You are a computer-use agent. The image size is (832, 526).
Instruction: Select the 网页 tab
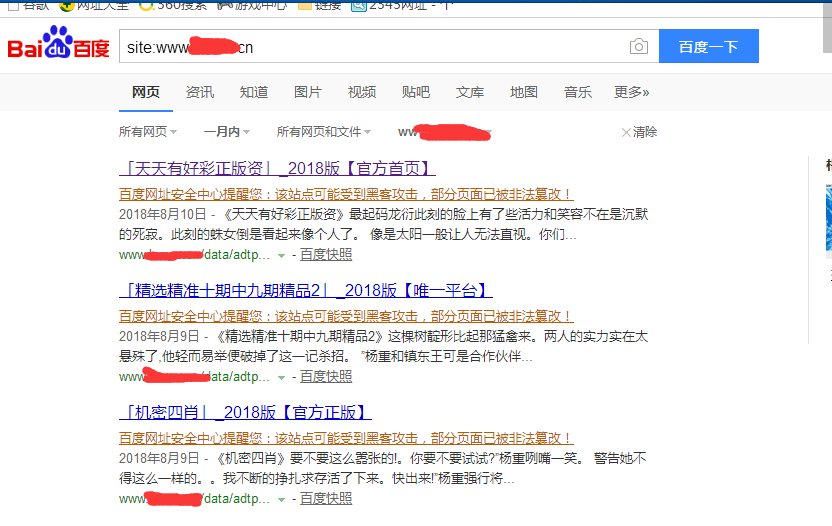pos(146,92)
